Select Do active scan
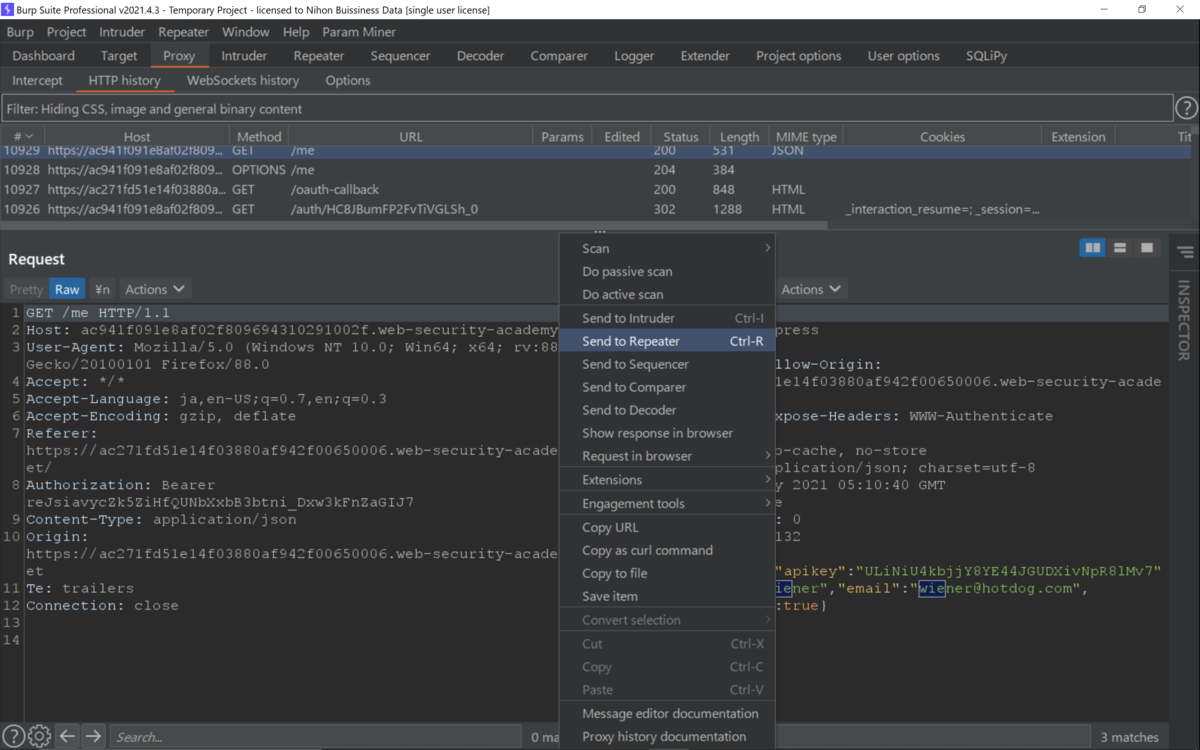The height and width of the screenshot is (750, 1200). click(667, 294)
